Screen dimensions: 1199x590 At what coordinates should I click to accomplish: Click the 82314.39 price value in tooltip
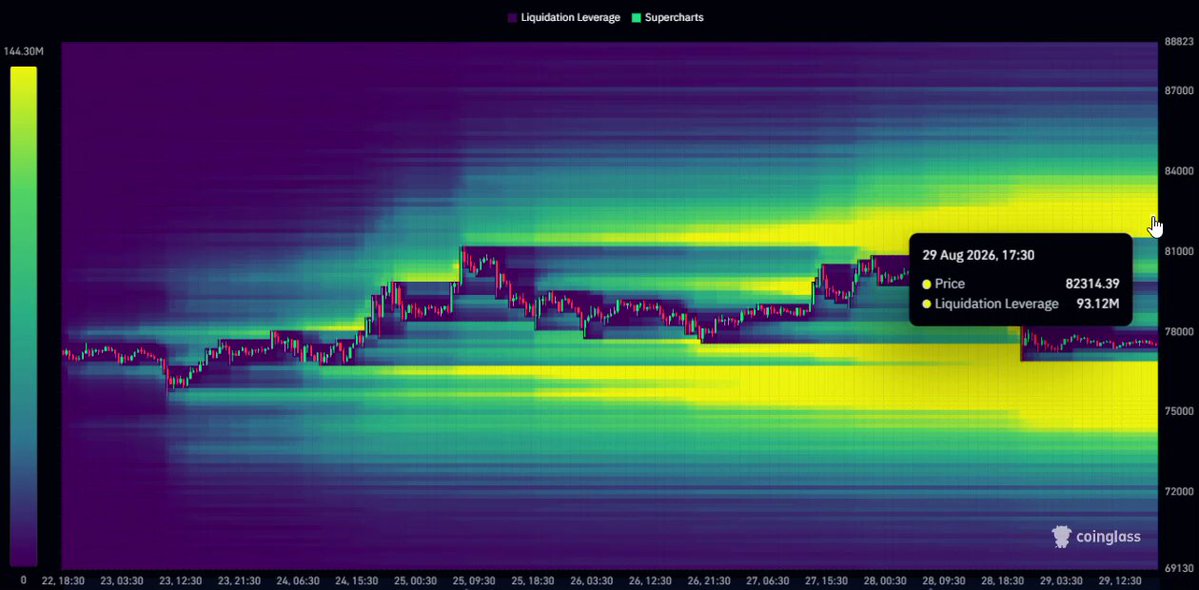[x=1092, y=284]
